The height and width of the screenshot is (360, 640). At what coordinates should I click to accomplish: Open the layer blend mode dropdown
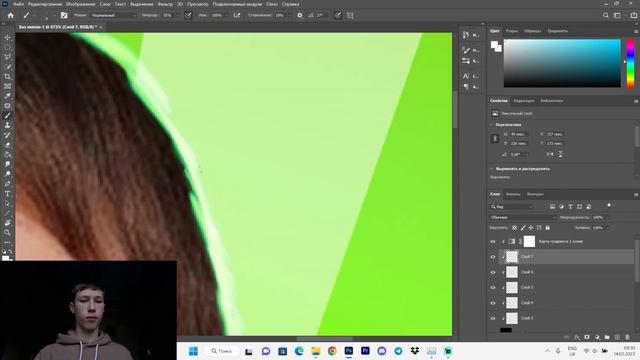click(523, 218)
